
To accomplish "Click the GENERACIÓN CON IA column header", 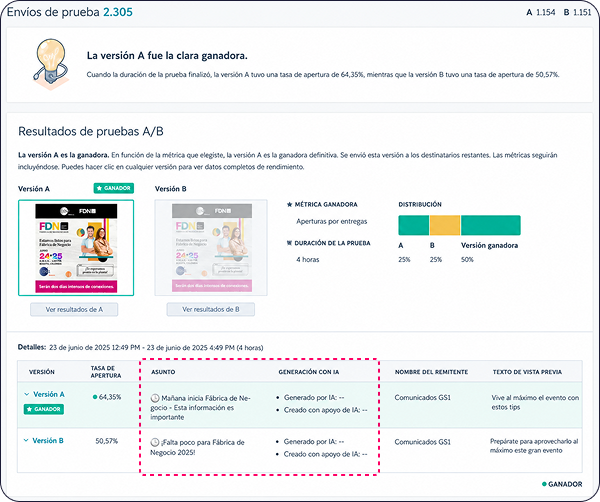I will pyautogui.click(x=309, y=372).
